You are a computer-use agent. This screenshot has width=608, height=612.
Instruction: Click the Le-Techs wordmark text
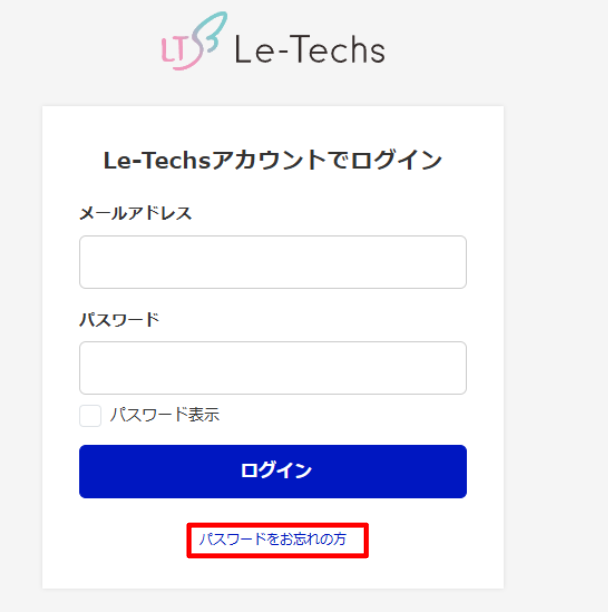tap(310, 49)
